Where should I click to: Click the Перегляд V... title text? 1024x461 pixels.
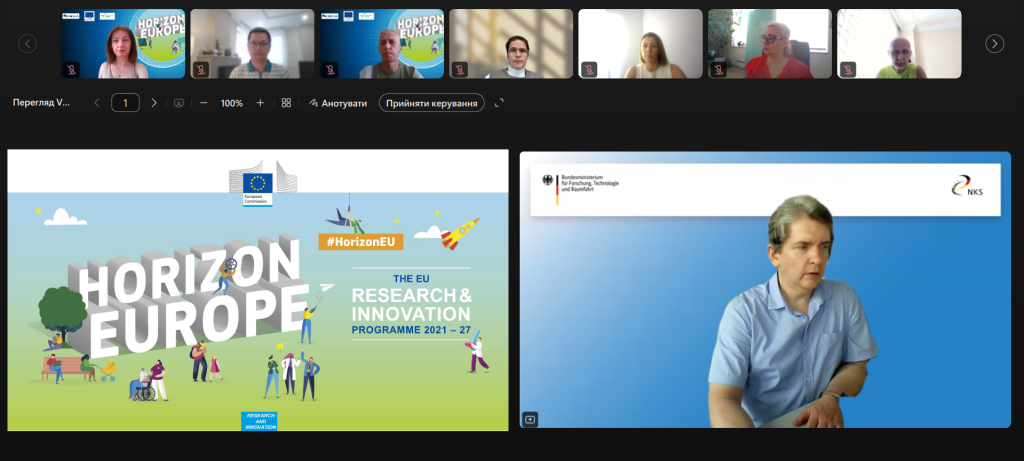pyautogui.click(x=41, y=103)
